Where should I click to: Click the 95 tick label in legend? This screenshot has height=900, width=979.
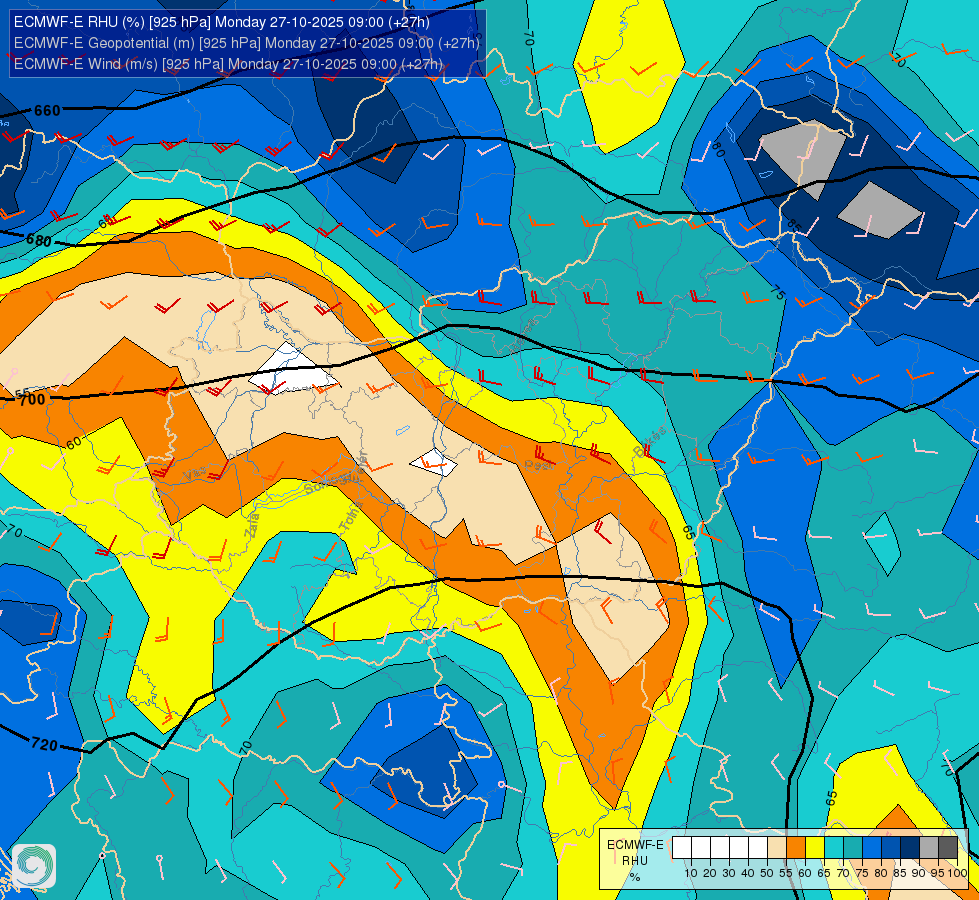tap(938, 873)
